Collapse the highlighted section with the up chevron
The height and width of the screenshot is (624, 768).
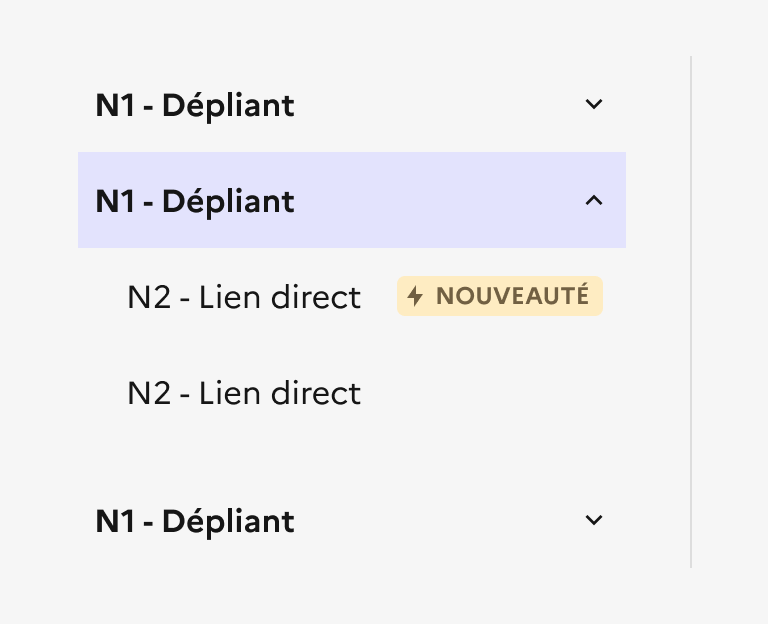pyautogui.click(x=594, y=200)
